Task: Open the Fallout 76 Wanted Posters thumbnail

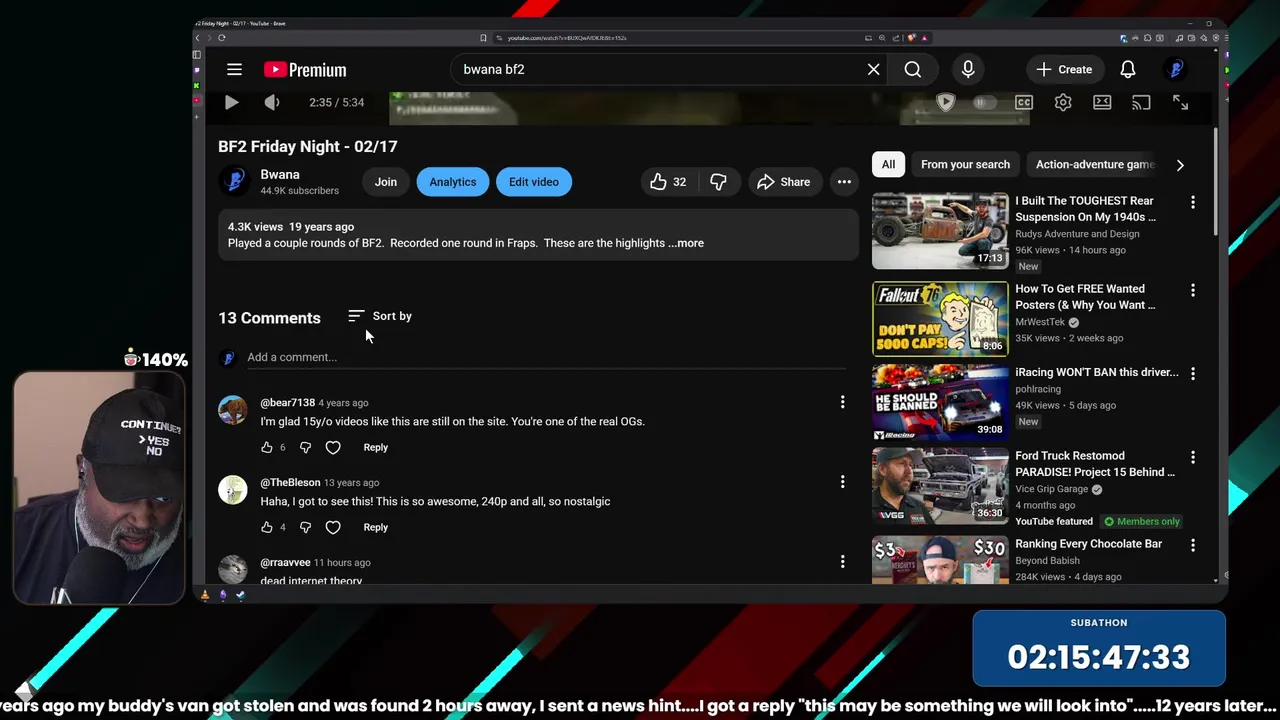Action: [x=940, y=319]
